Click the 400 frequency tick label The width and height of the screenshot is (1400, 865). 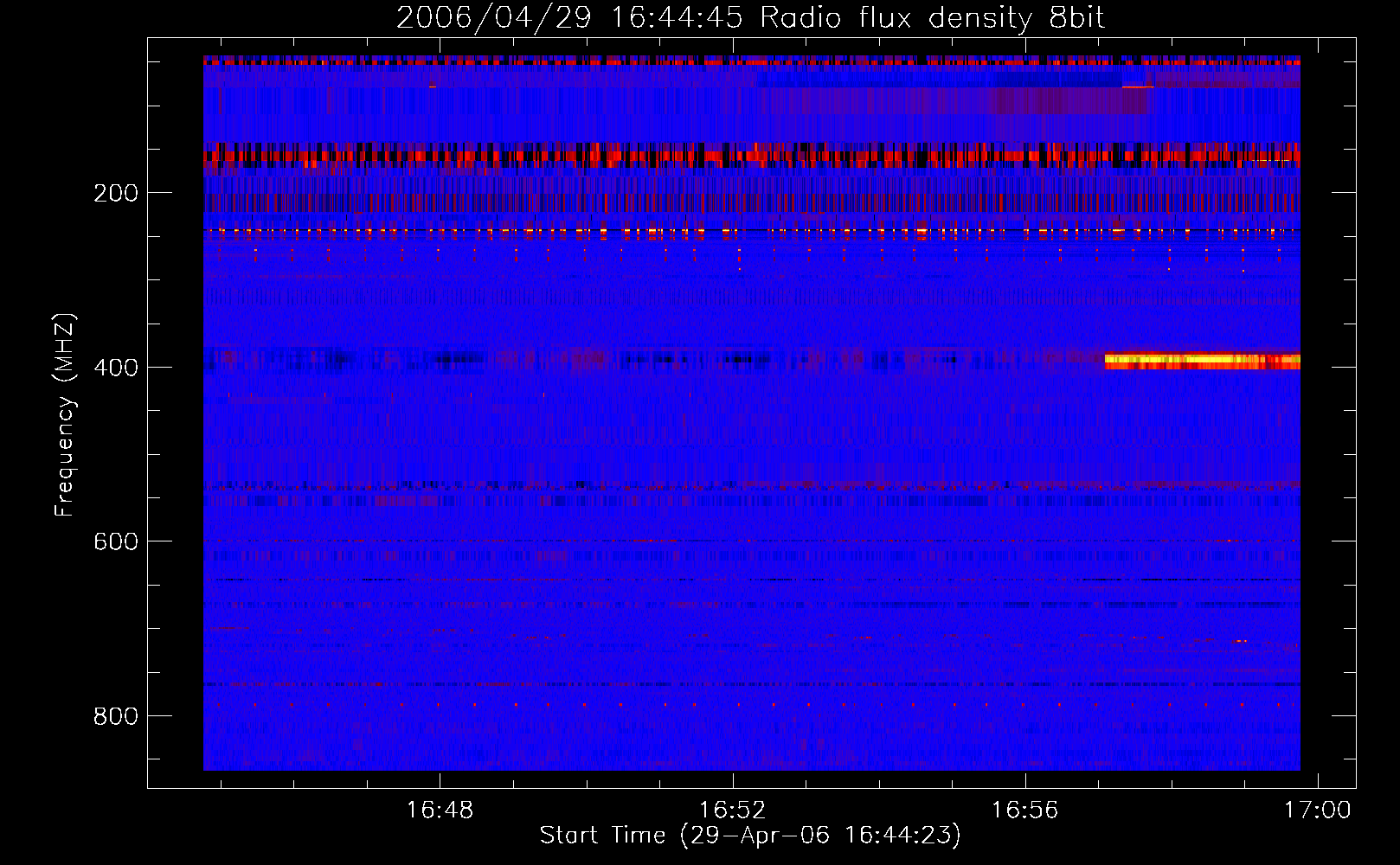[x=116, y=368]
